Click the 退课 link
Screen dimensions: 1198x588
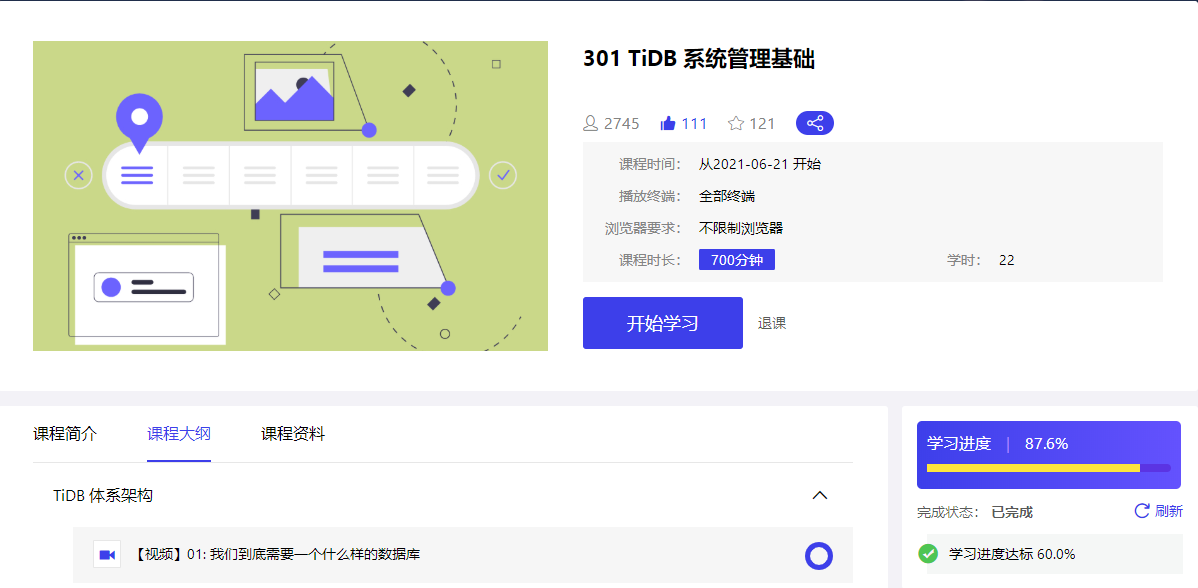772,323
